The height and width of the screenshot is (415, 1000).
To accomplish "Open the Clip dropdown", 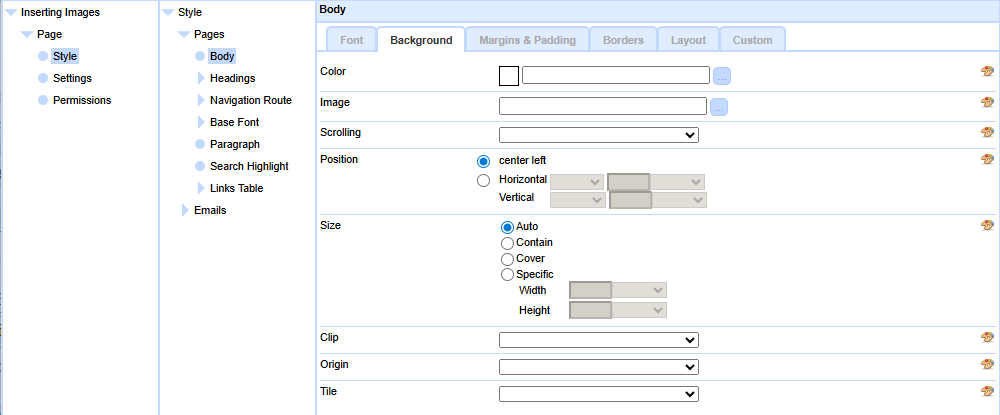I will (598, 340).
